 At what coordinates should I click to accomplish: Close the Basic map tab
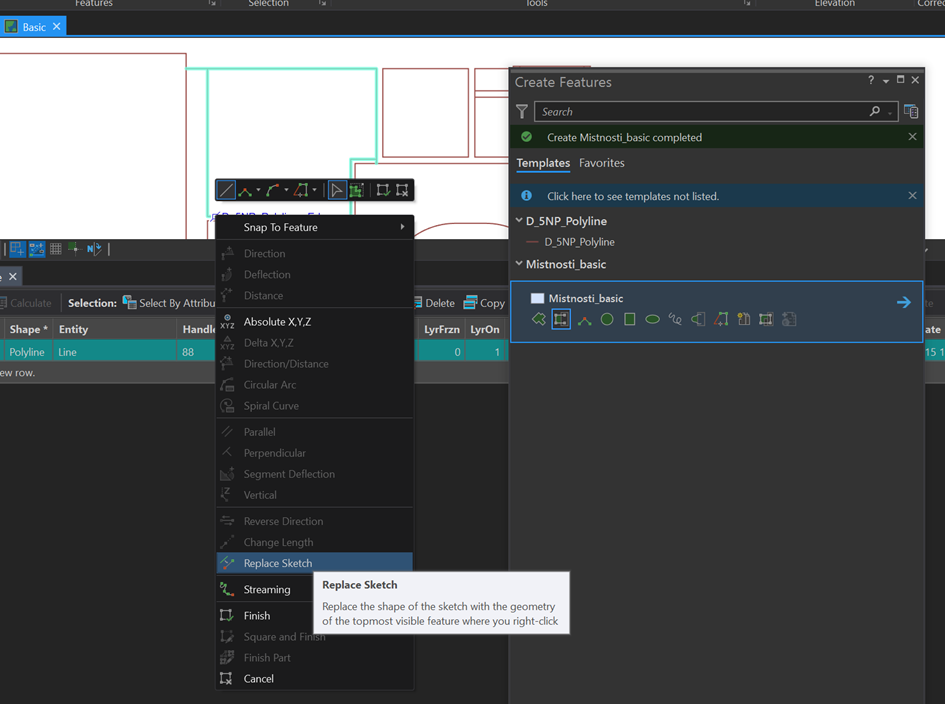coord(57,27)
